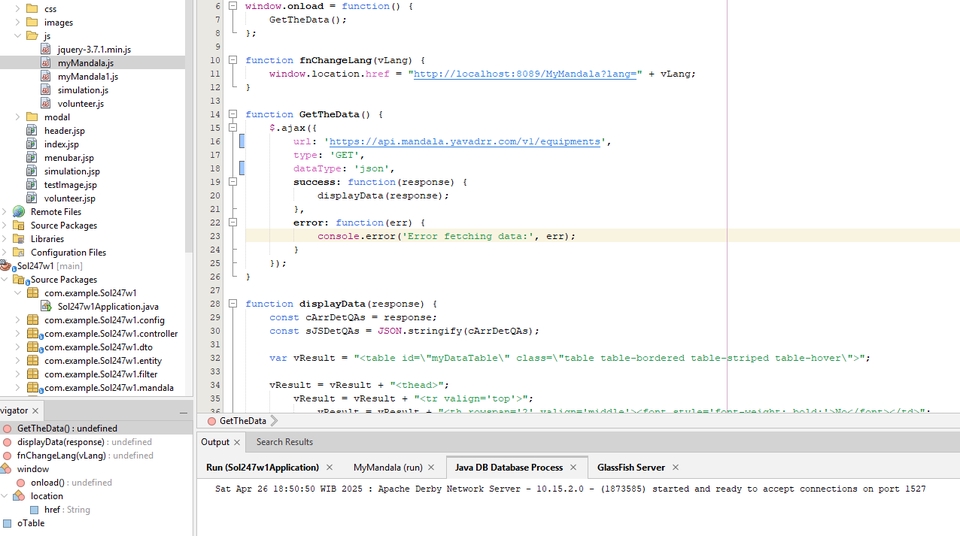Switch to the Search Results tab
This screenshot has width=960, height=536.
click(x=284, y=442)
